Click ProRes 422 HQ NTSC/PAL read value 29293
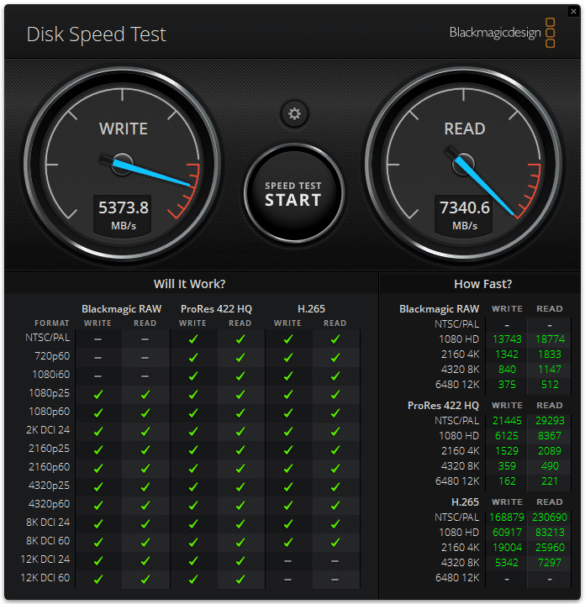This screenshot has height=604, width=585. point(550,421)
